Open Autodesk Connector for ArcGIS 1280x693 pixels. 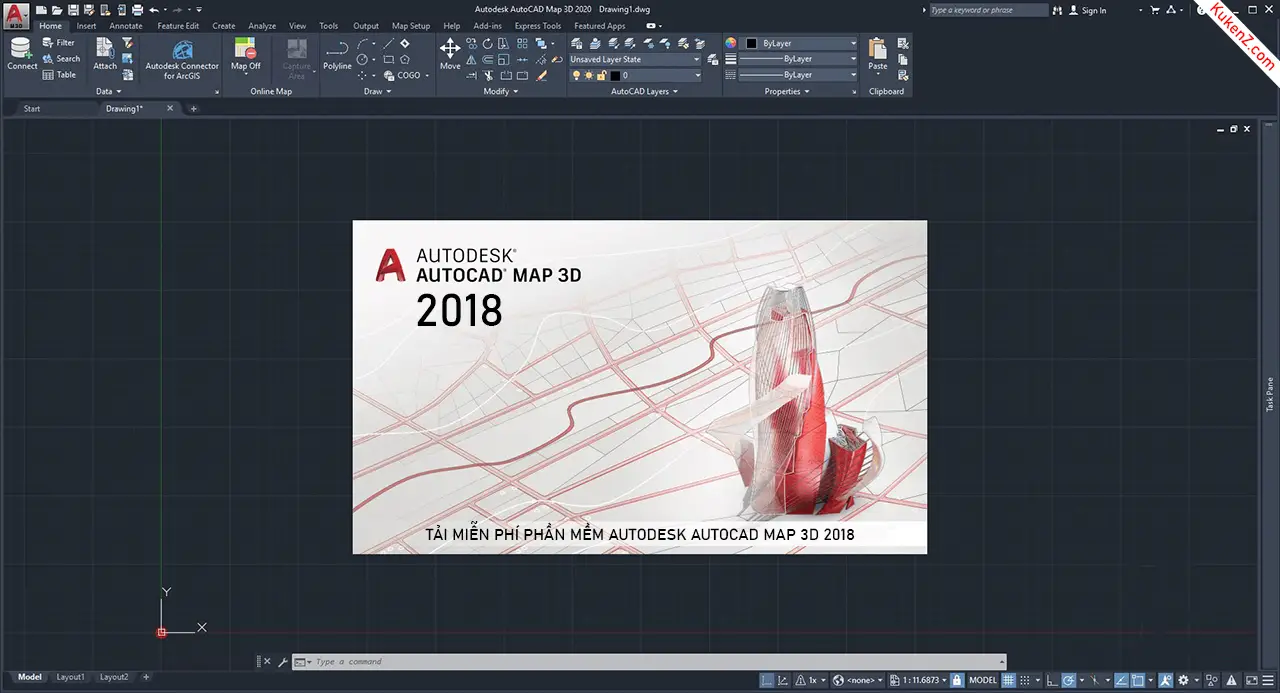pyautogui.click(x=182, y=60)
